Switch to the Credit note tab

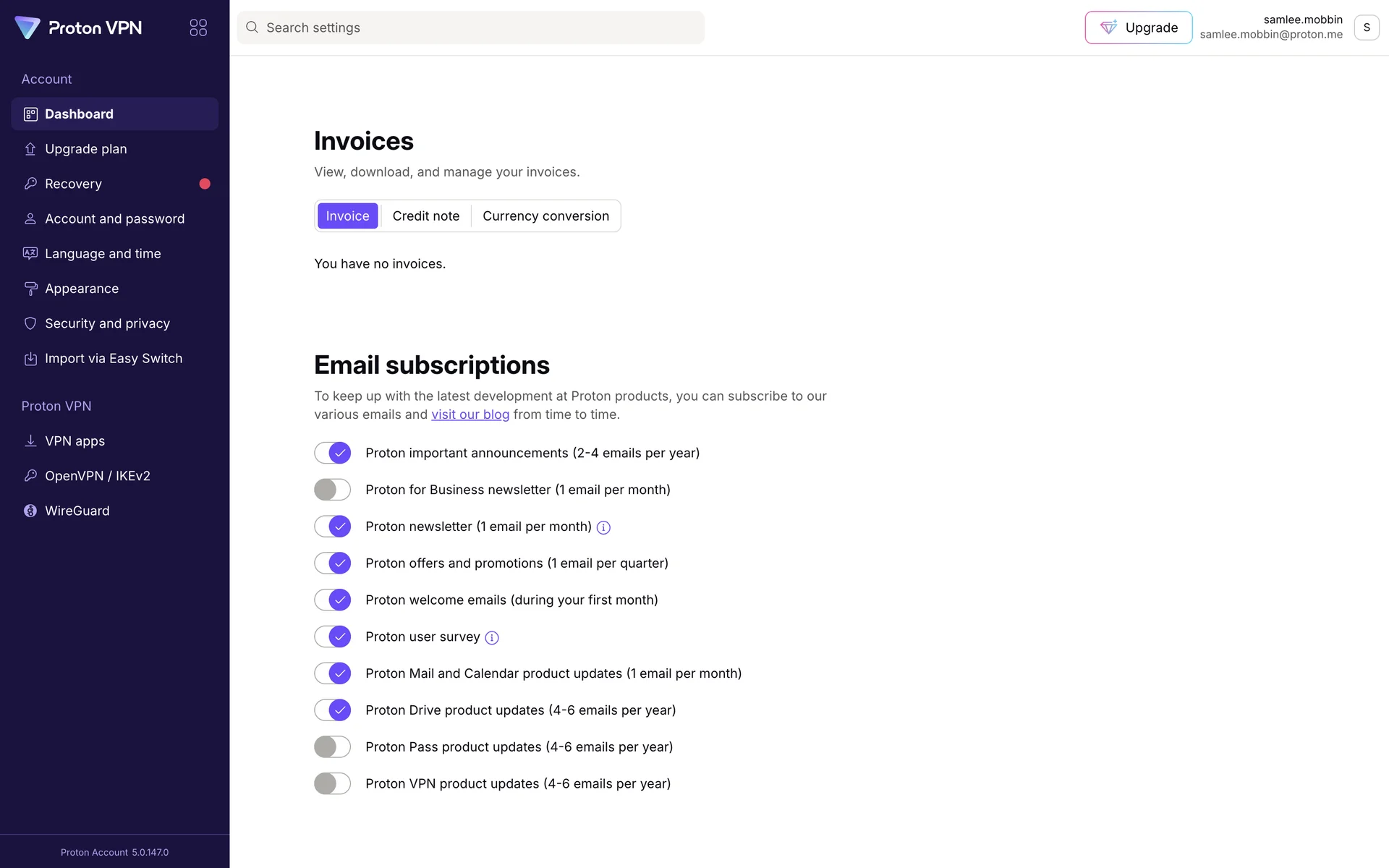[x=425, y=216]
